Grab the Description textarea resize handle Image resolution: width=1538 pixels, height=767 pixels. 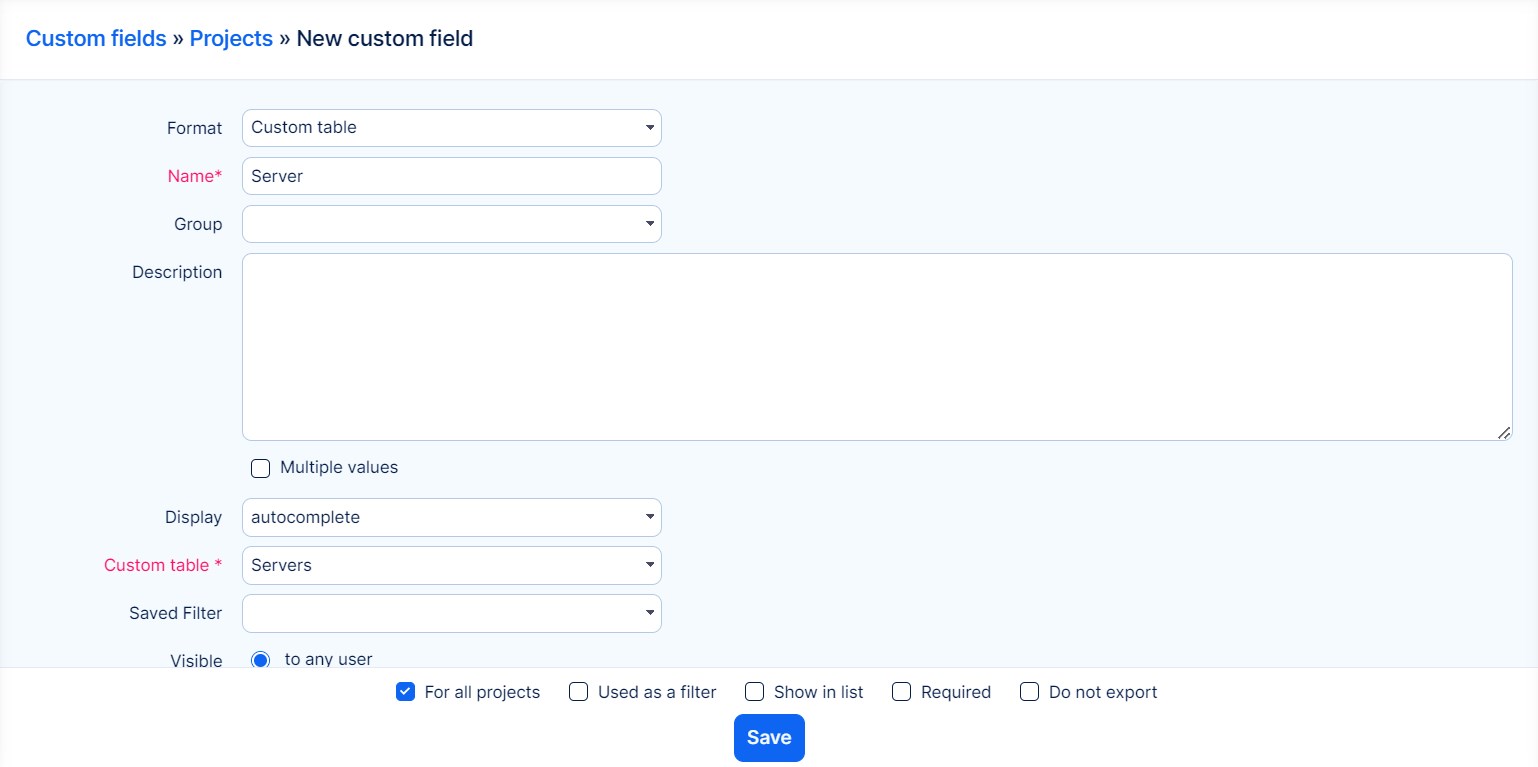pyautogui.click(x=1503, y=432)
